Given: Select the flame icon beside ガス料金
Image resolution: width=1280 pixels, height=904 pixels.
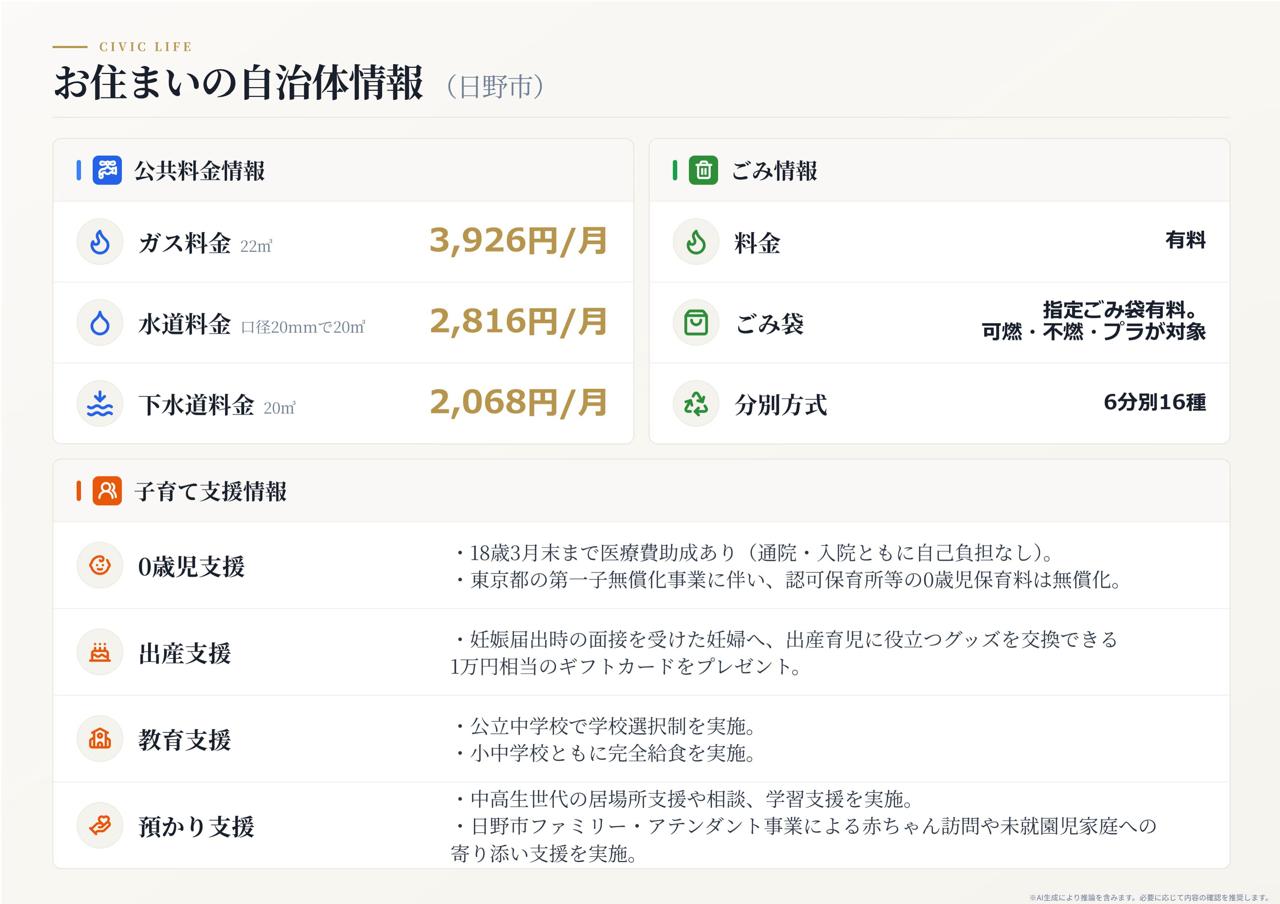Looking at the screenshot, I should point(100,242).
